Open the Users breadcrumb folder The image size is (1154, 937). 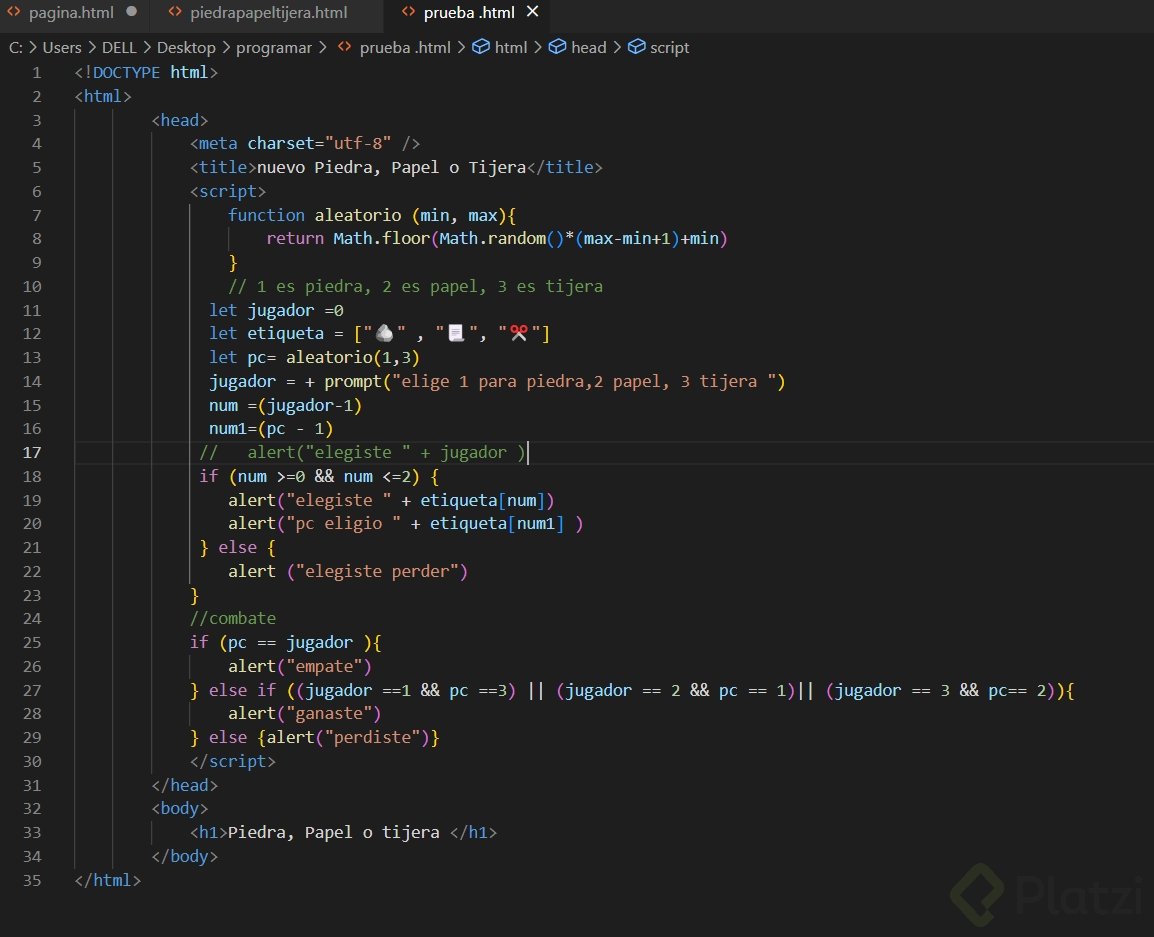pyautogui.click(x=62, y=48)
